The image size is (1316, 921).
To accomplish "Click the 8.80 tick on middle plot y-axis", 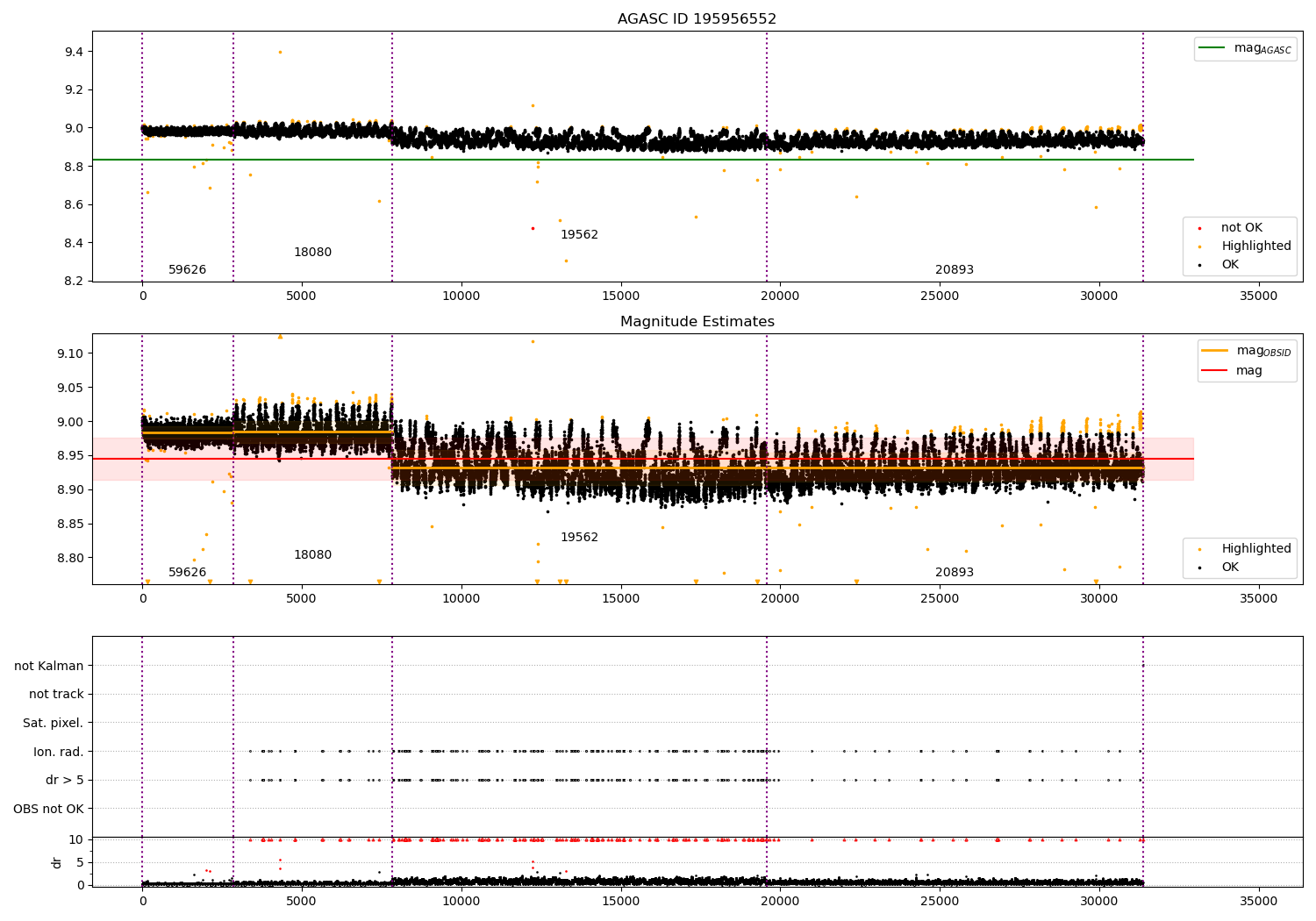I will (70, 558).
